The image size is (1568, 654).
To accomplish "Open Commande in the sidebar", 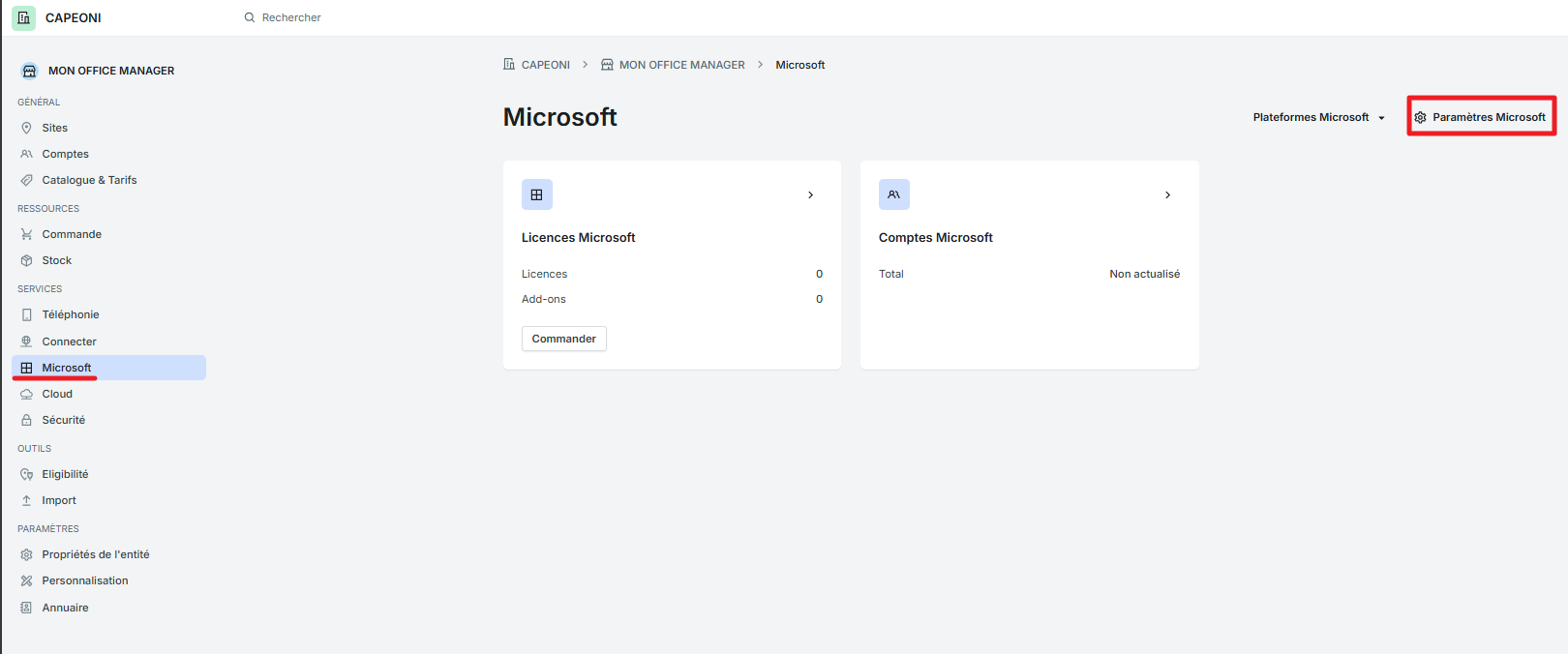I will click(x=108, y=234).
